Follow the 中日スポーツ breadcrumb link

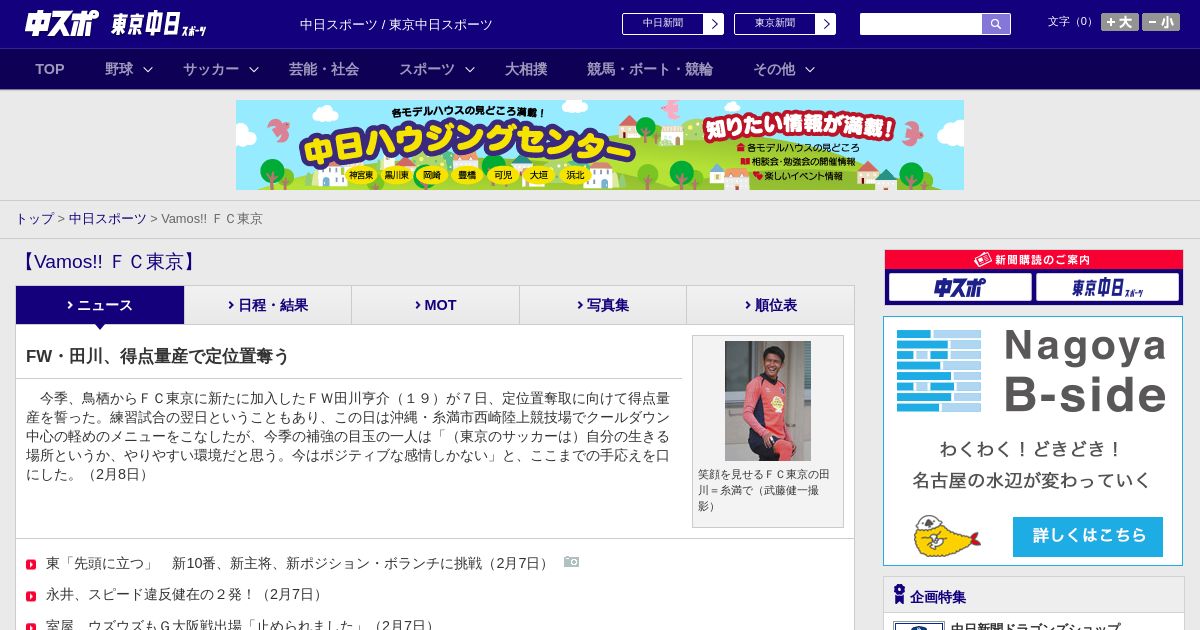click(108, 219)
